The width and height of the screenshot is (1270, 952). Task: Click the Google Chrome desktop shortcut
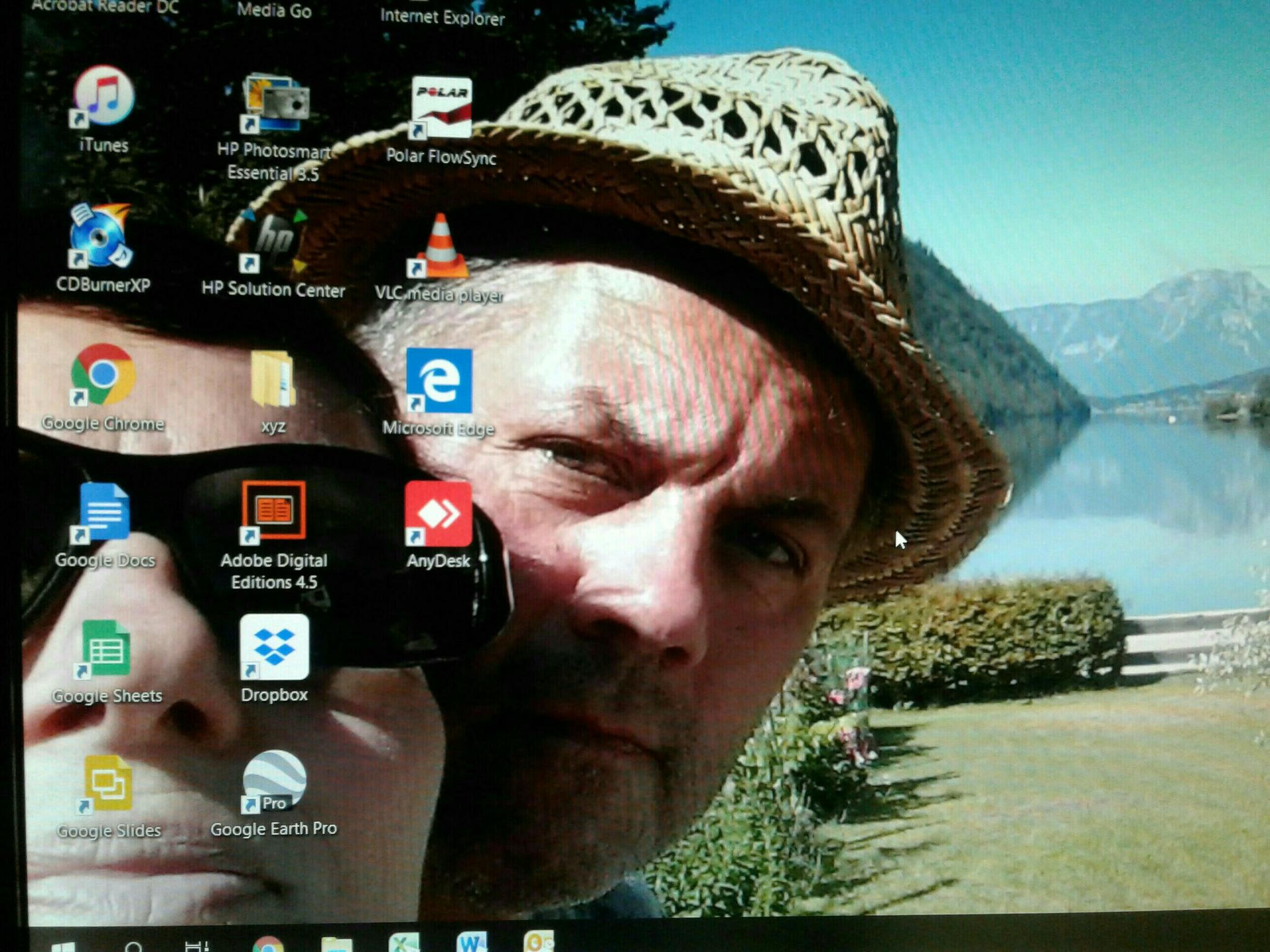[x=103, y=375]
